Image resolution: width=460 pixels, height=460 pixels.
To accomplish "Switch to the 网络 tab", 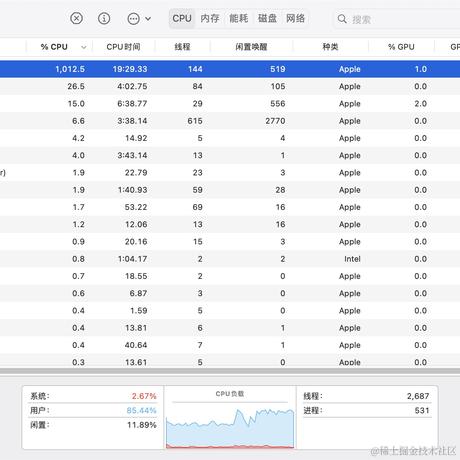I will click(296, 18).
